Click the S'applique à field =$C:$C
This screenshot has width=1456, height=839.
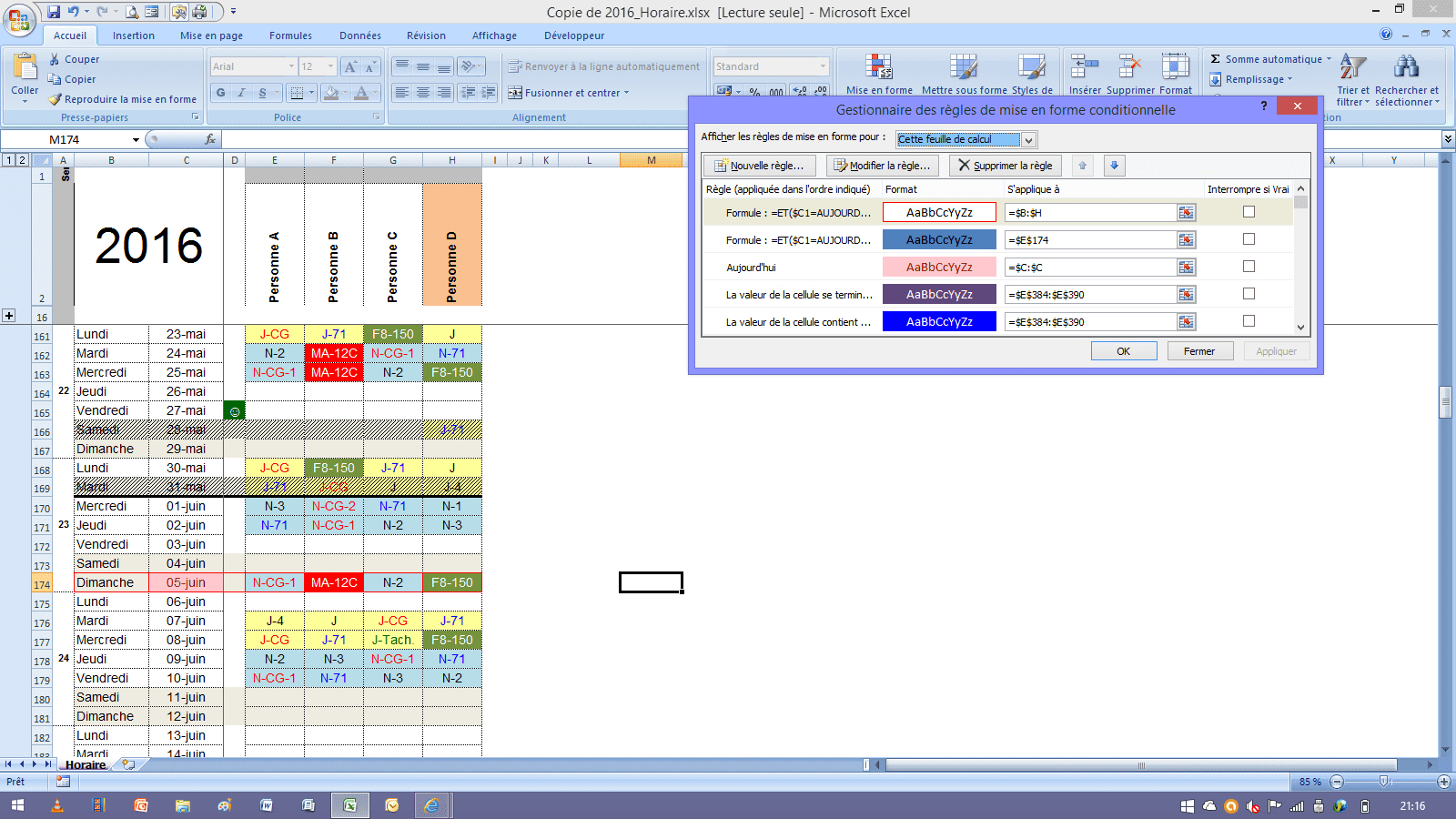click(x=1090, y=268)
